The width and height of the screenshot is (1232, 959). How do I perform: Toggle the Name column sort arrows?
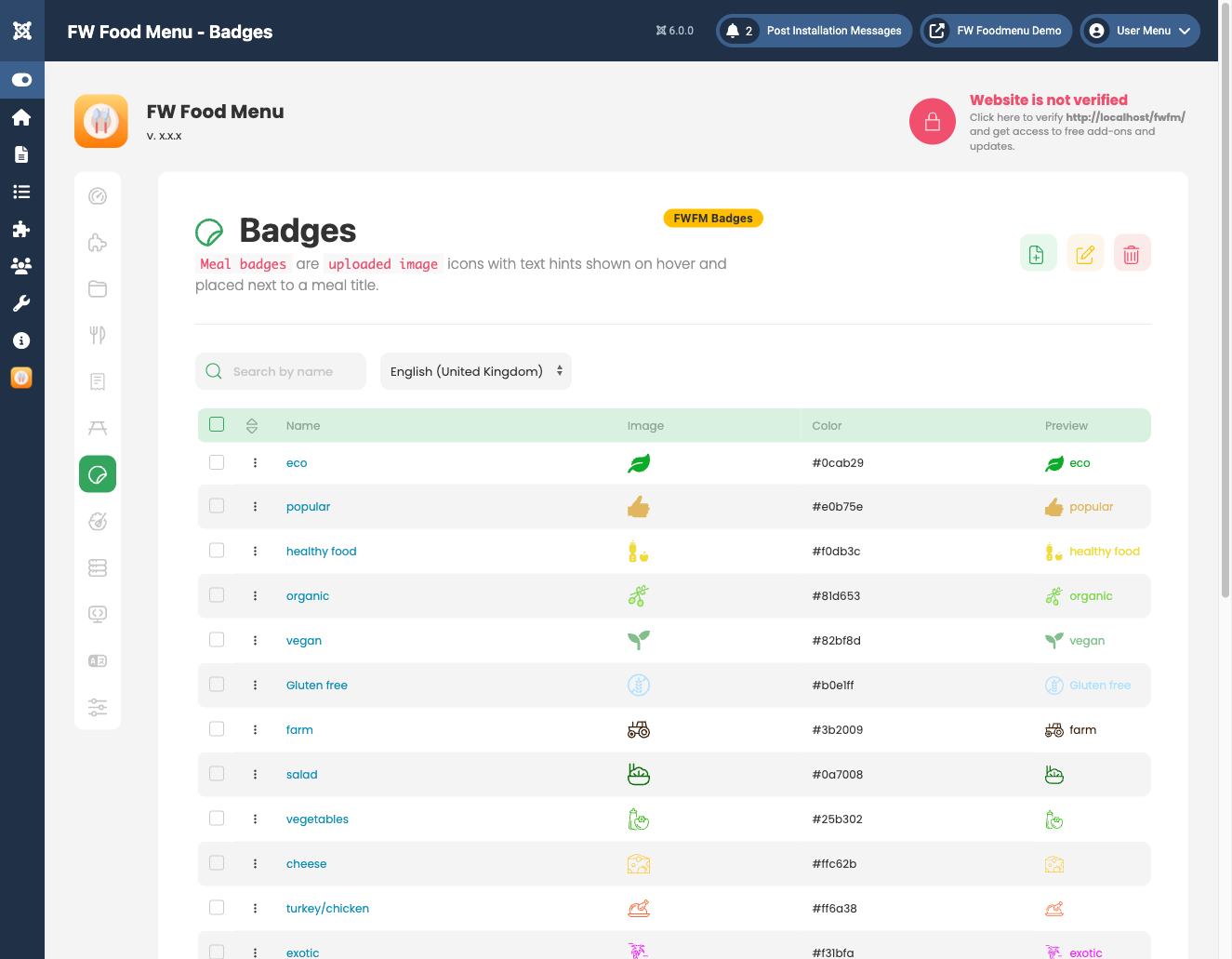tap(252, 423)
